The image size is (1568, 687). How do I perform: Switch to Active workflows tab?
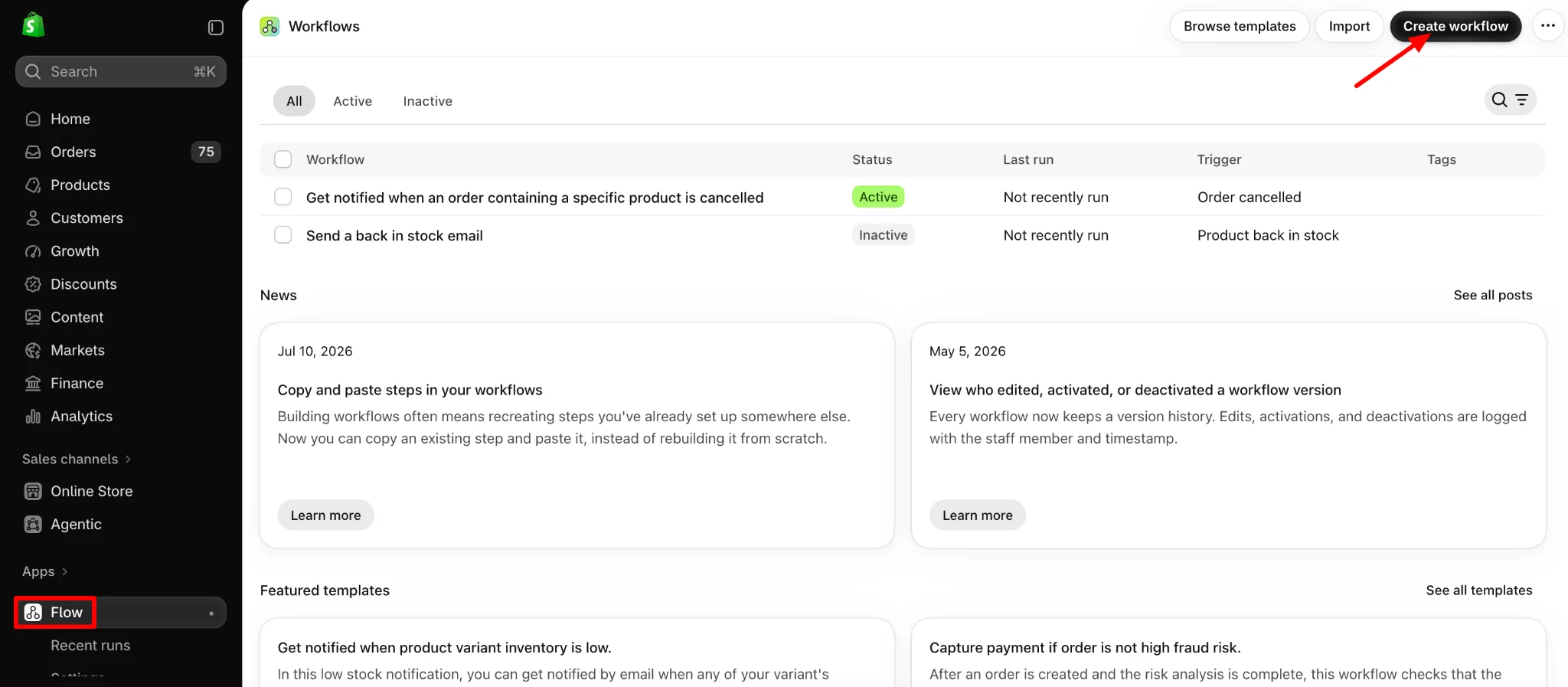pyautogui.click(x=352, y=101)
